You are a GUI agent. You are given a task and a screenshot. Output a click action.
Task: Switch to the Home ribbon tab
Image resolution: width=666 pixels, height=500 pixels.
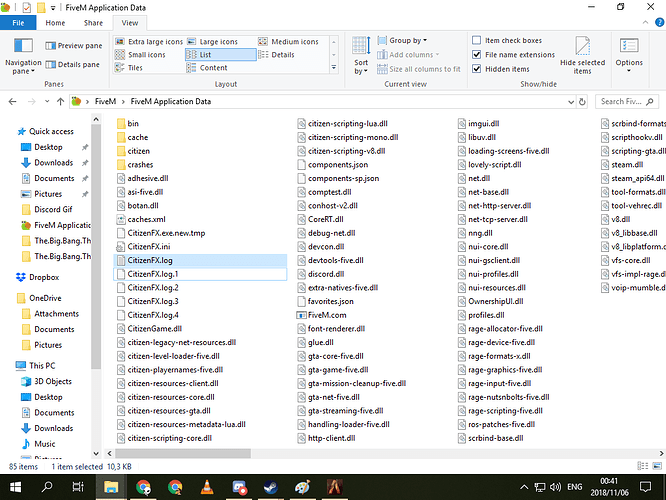tap(55, 23)
